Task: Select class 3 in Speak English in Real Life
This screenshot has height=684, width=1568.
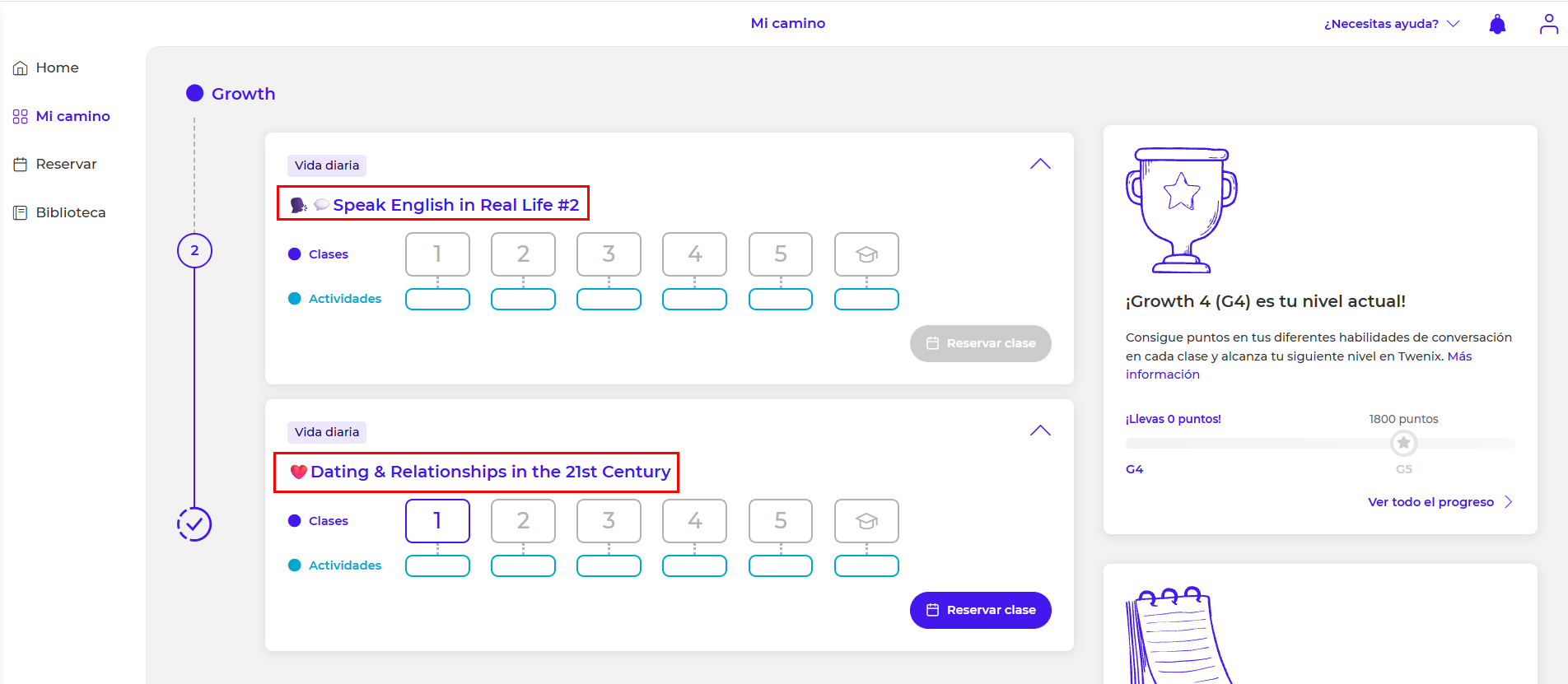Action: [609, 254]
